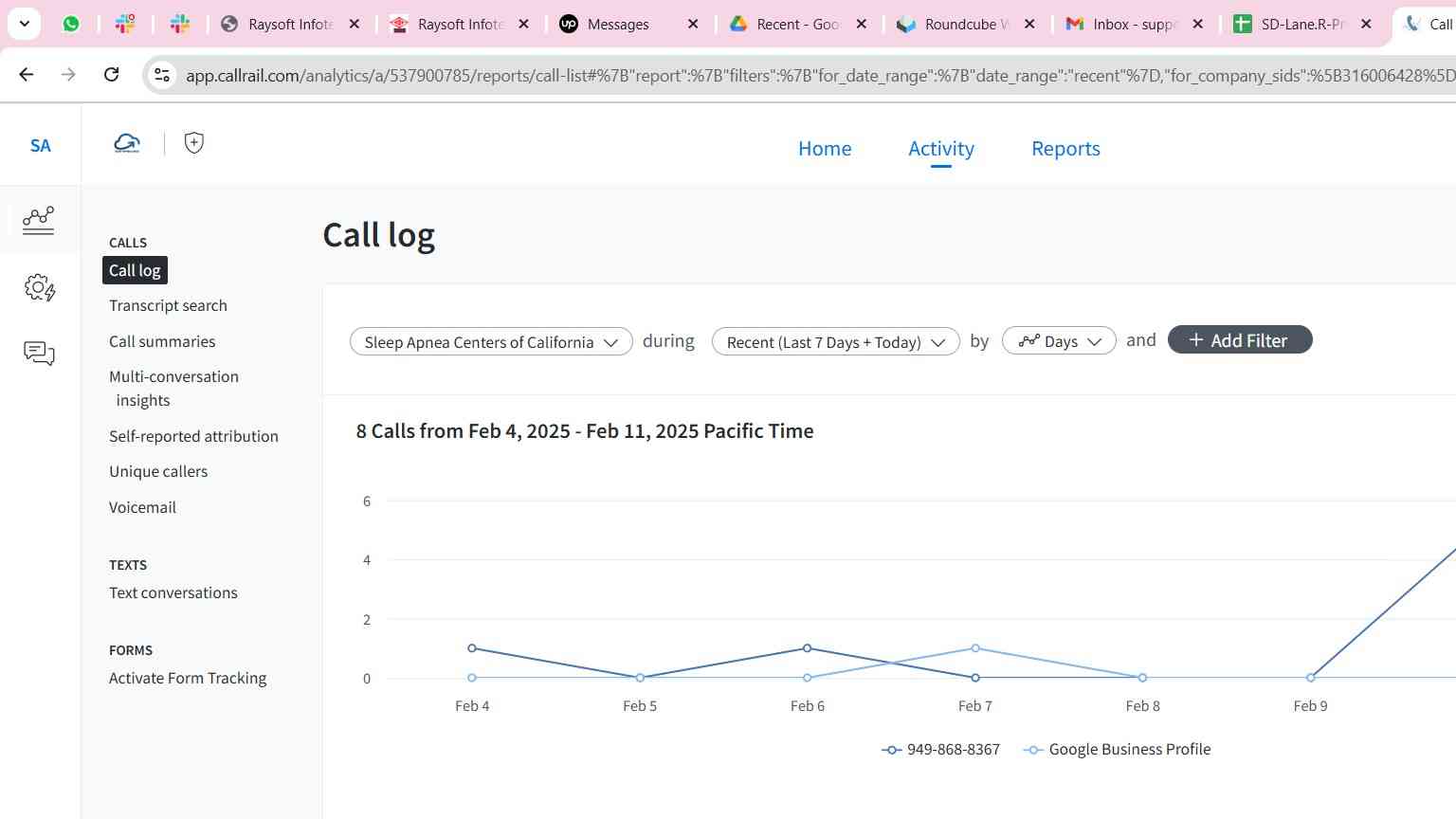
Task: Open the analytics chart icon in sidebar
Action: [x=39, y=220]
